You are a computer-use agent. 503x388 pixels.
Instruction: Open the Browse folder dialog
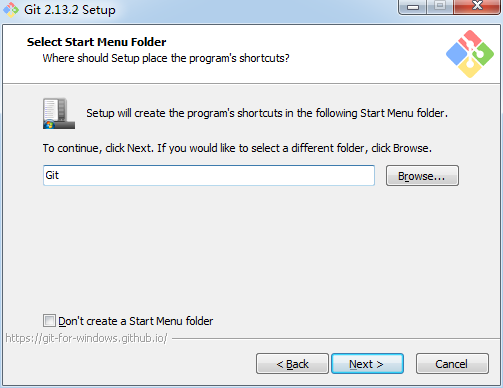coord(422,176)
